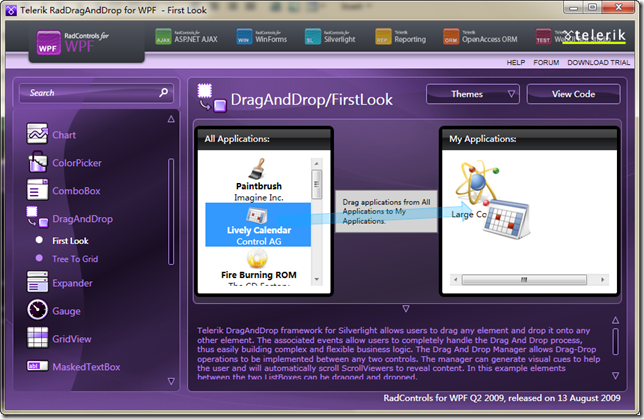The height and width of the screenshot is (419, 644).
Task: Click the atom icon in My Applications
Action: click(476, 183)
